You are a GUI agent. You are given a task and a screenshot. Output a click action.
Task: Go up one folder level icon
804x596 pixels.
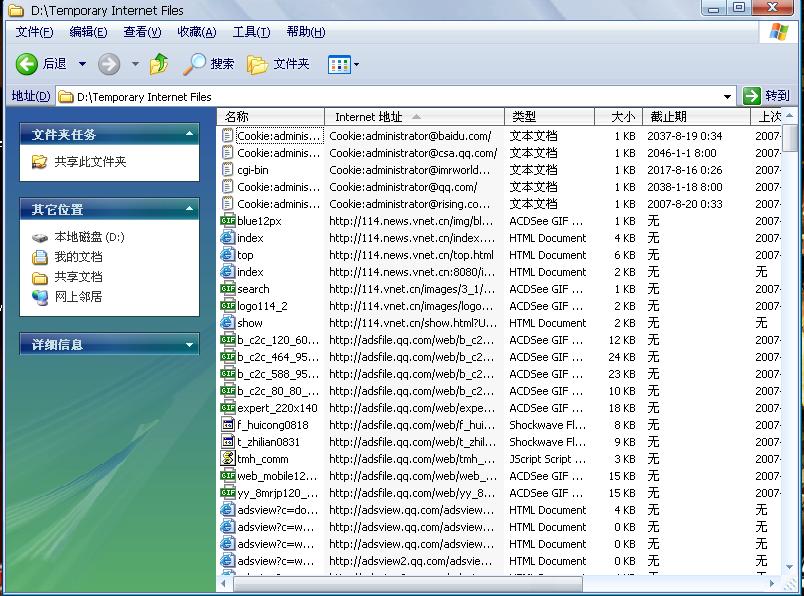coord(159,64)
